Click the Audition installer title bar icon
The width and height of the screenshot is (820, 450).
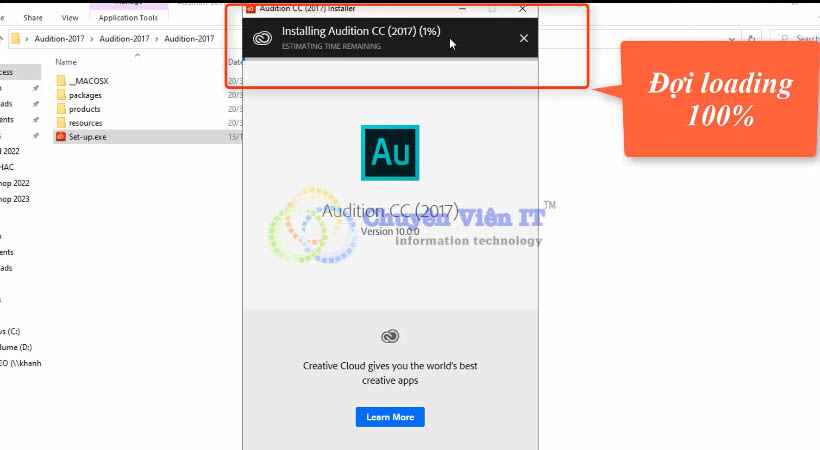tap(251, 8)
